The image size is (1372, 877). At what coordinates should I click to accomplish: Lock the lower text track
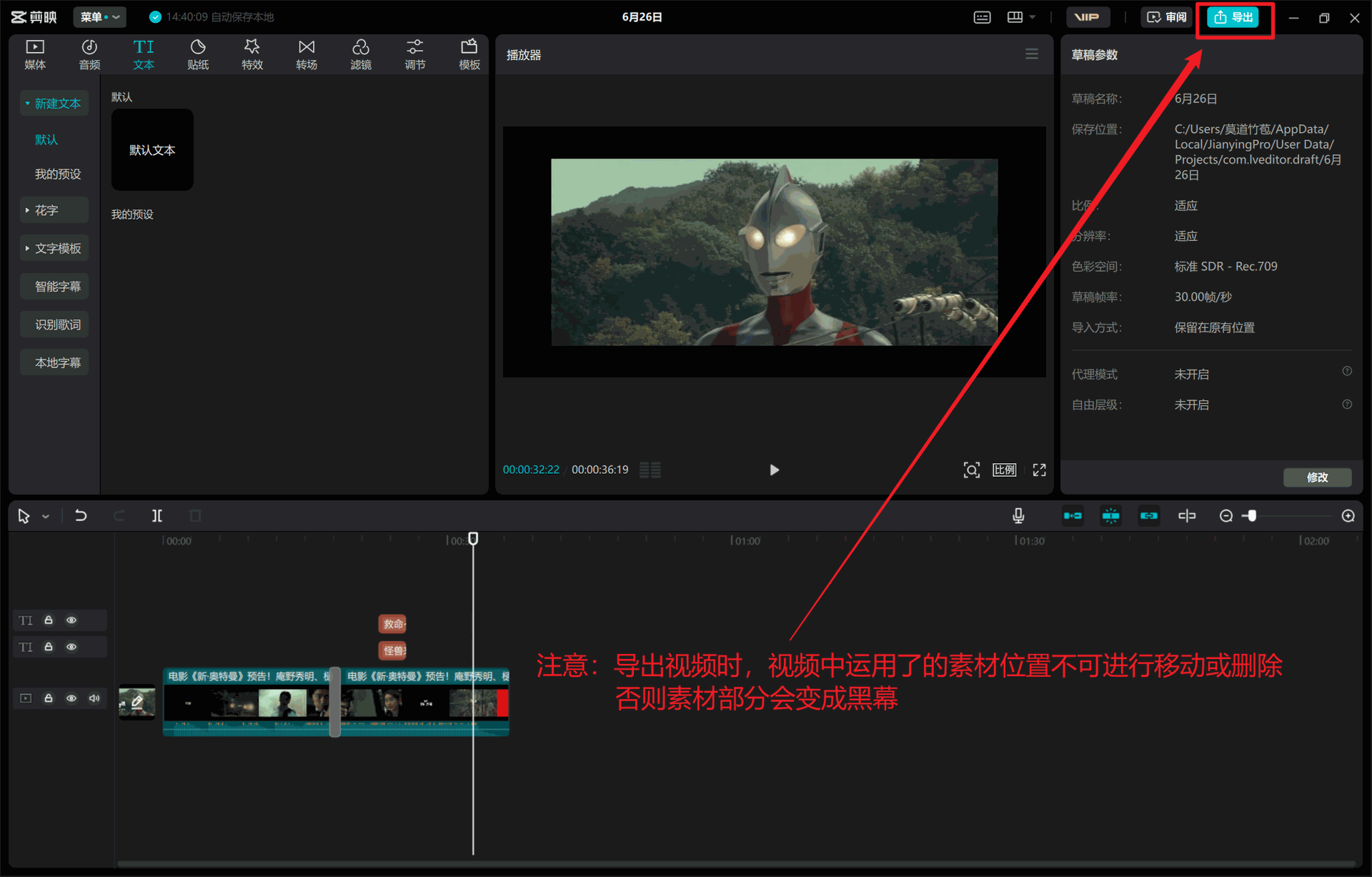point(49,647)
